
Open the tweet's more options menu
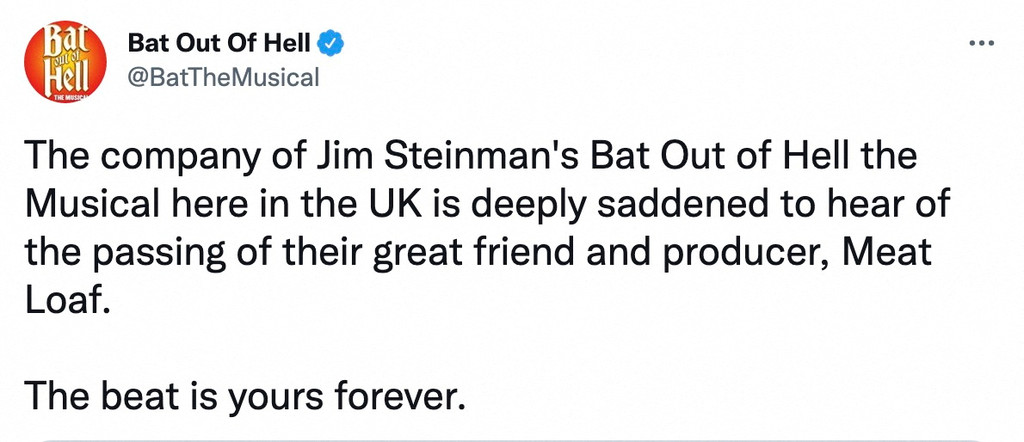[x=984, y=44]
